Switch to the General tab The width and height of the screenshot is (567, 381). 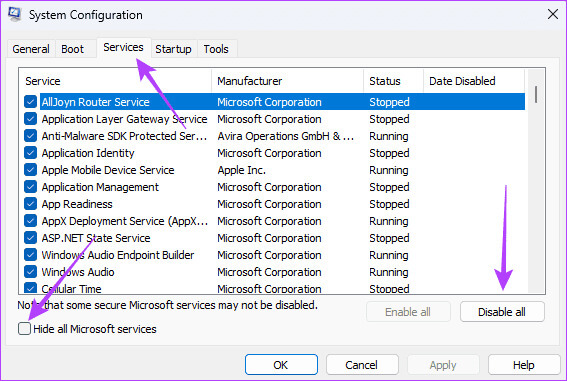(x=31, y=49)
